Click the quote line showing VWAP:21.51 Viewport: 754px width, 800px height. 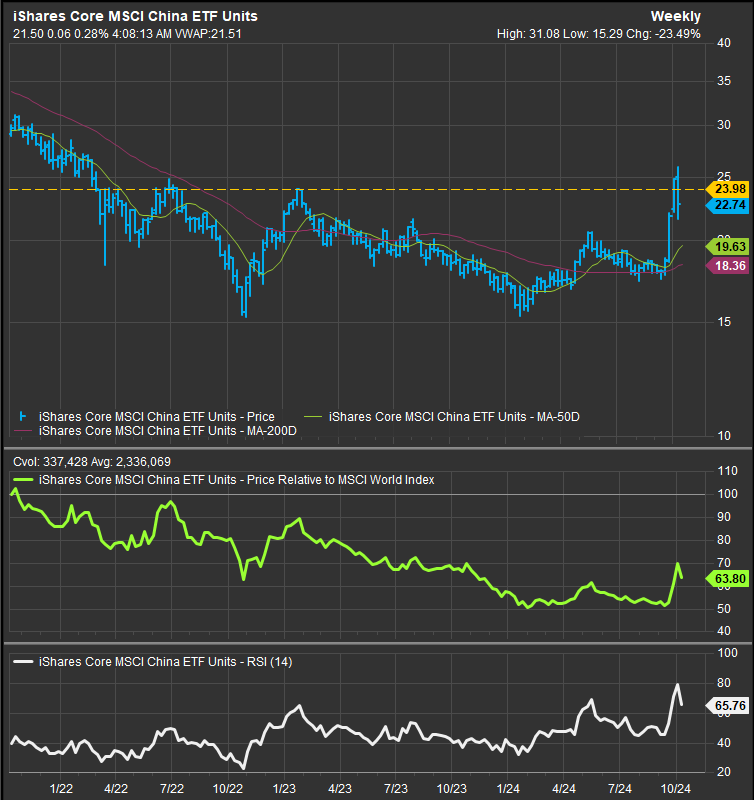click(127, 34)
